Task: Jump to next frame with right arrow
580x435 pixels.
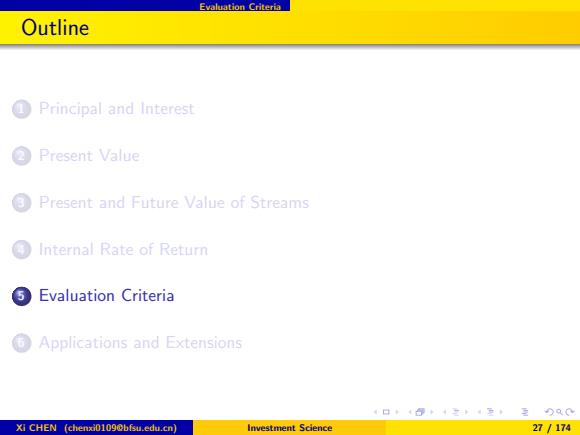Action: pos(432,412)
